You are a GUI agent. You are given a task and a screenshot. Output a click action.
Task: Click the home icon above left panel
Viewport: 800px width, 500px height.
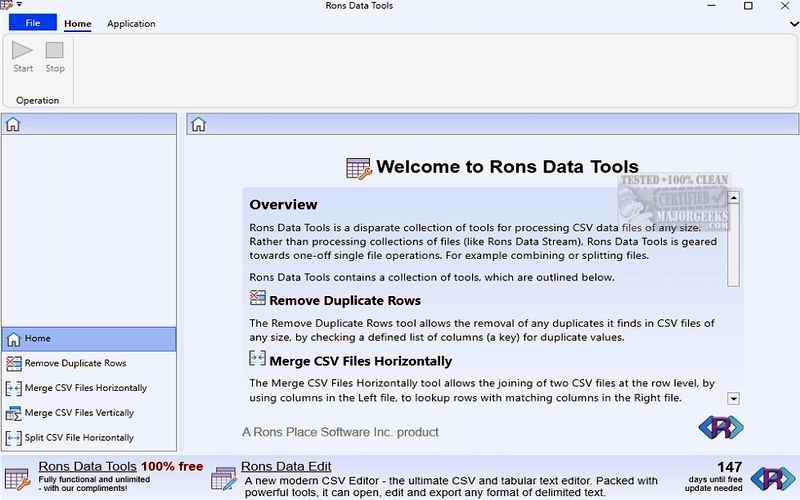pyautogui.click(x=13, y=125)
